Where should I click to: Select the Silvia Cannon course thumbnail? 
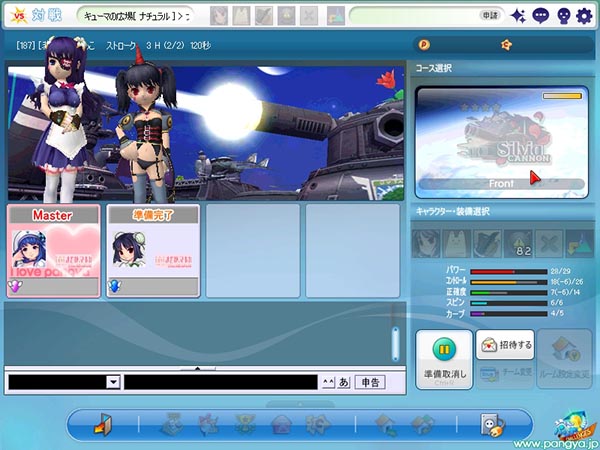pyautogui.click(x=502, y=142)
